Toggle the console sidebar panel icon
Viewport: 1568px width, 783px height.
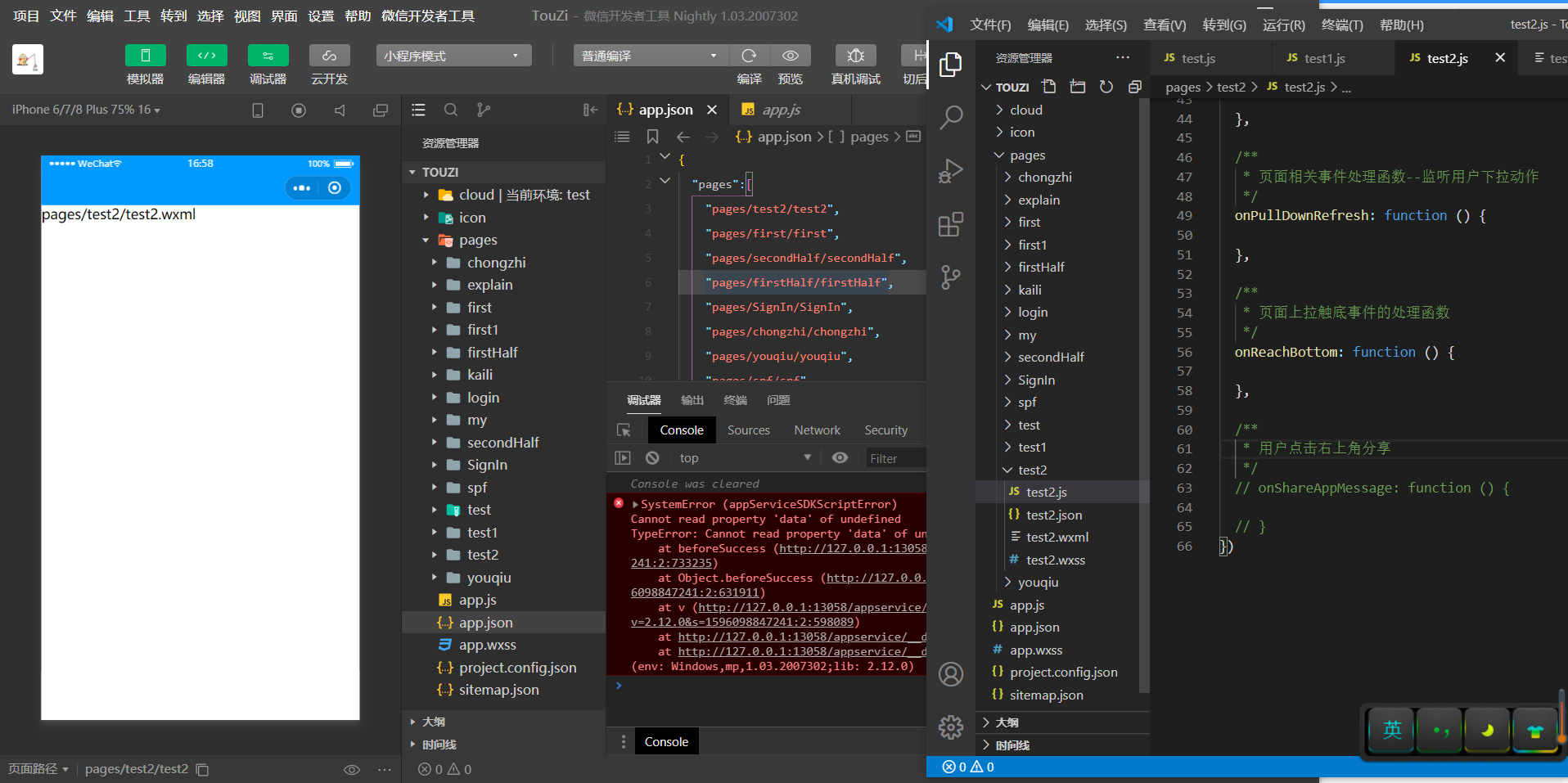pyautogui.click(x=623, y=458)
